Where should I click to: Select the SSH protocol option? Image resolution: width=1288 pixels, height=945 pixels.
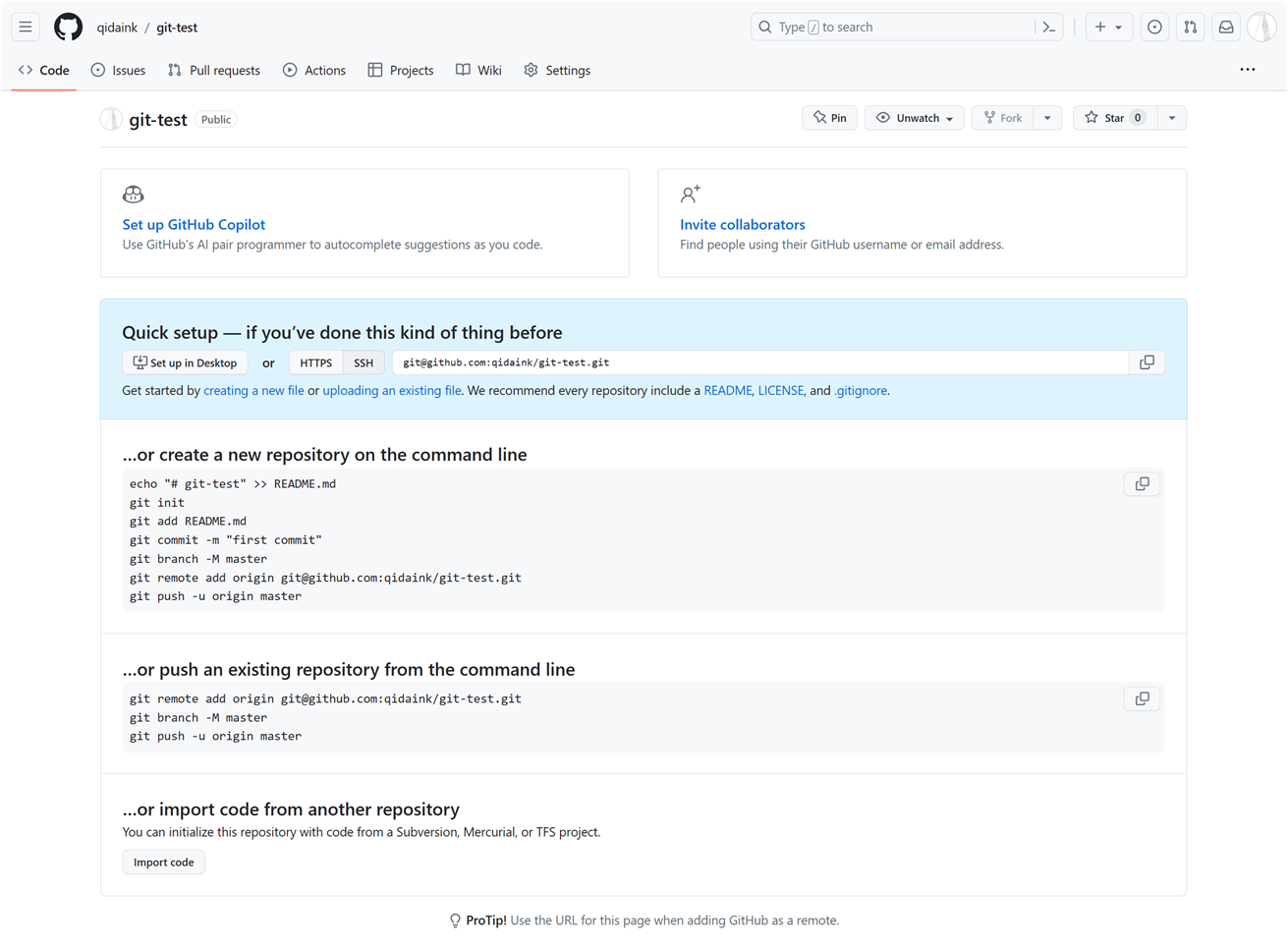(x=364, y=363)
